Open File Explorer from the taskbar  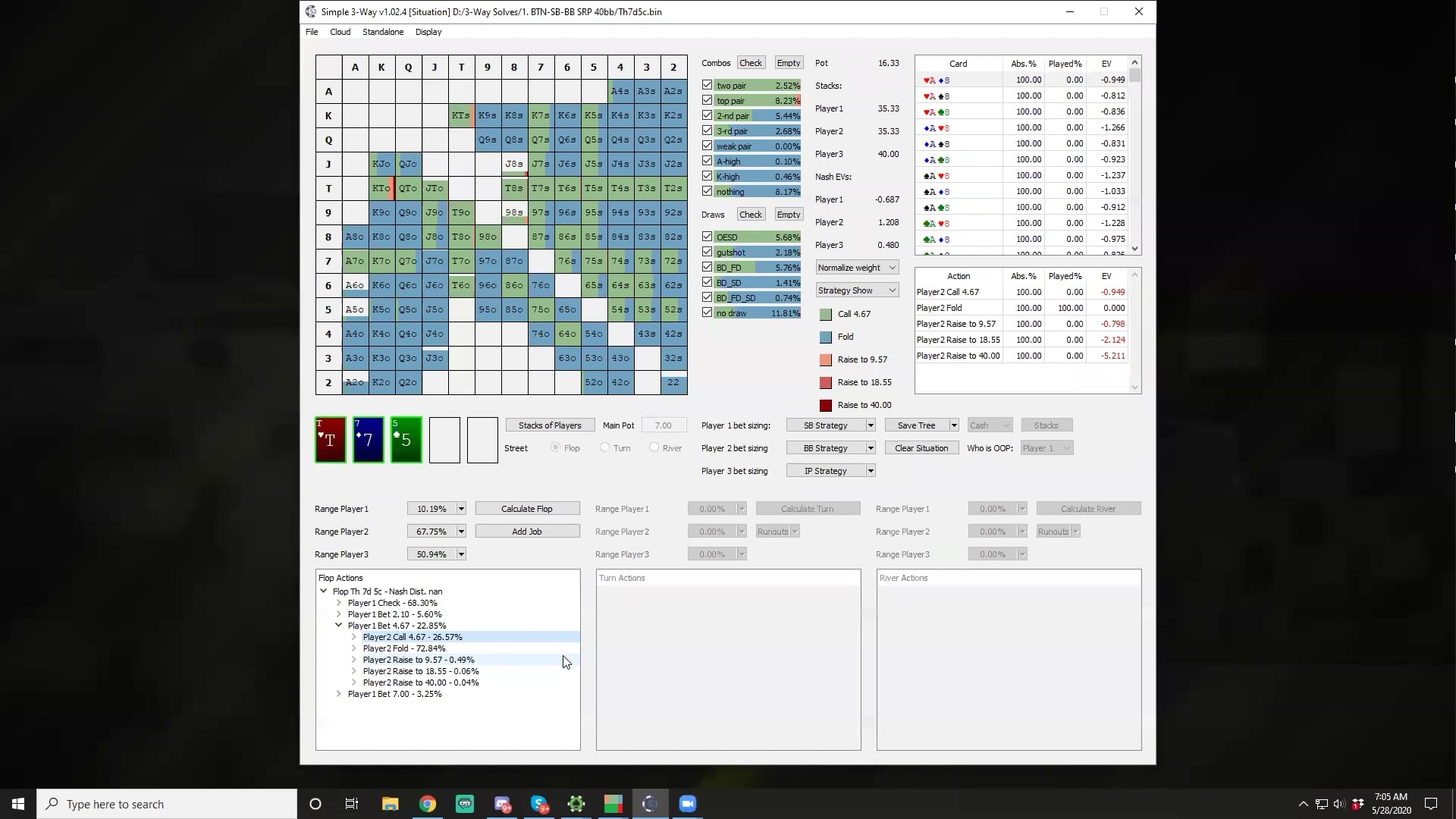pyautogui.click(x=390, y=804)
